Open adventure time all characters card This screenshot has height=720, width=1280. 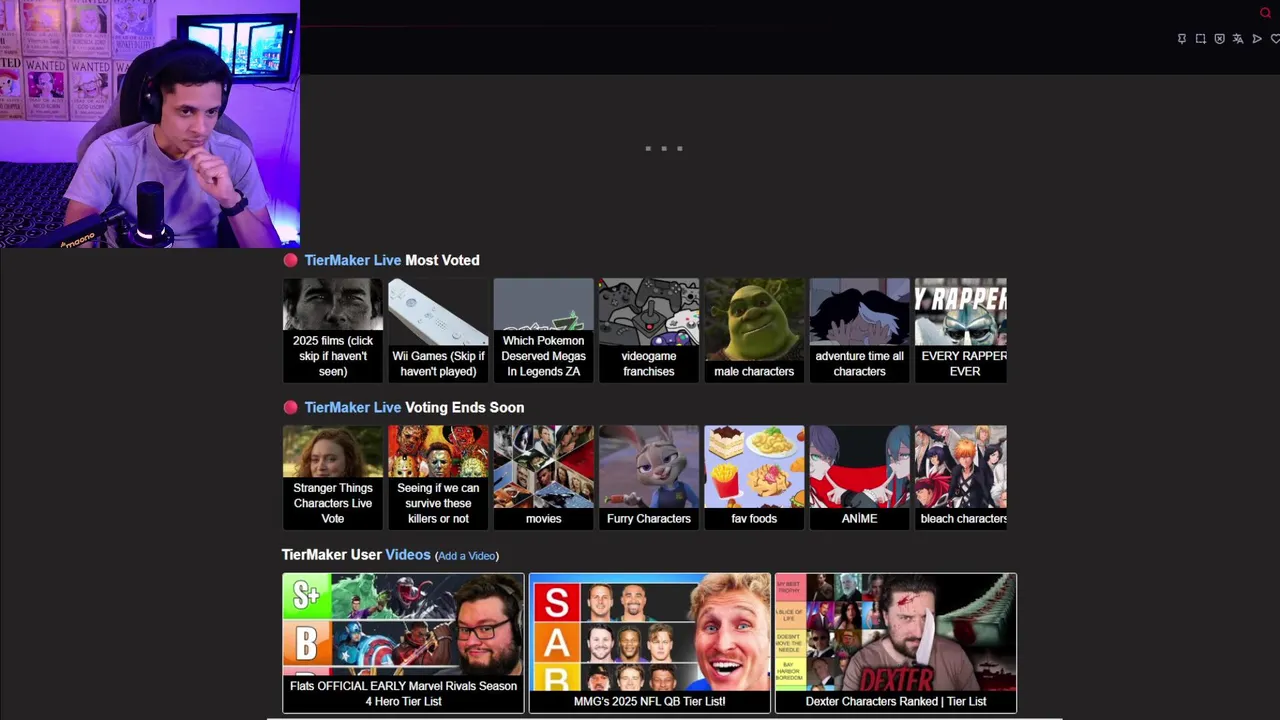coord(859,330)
